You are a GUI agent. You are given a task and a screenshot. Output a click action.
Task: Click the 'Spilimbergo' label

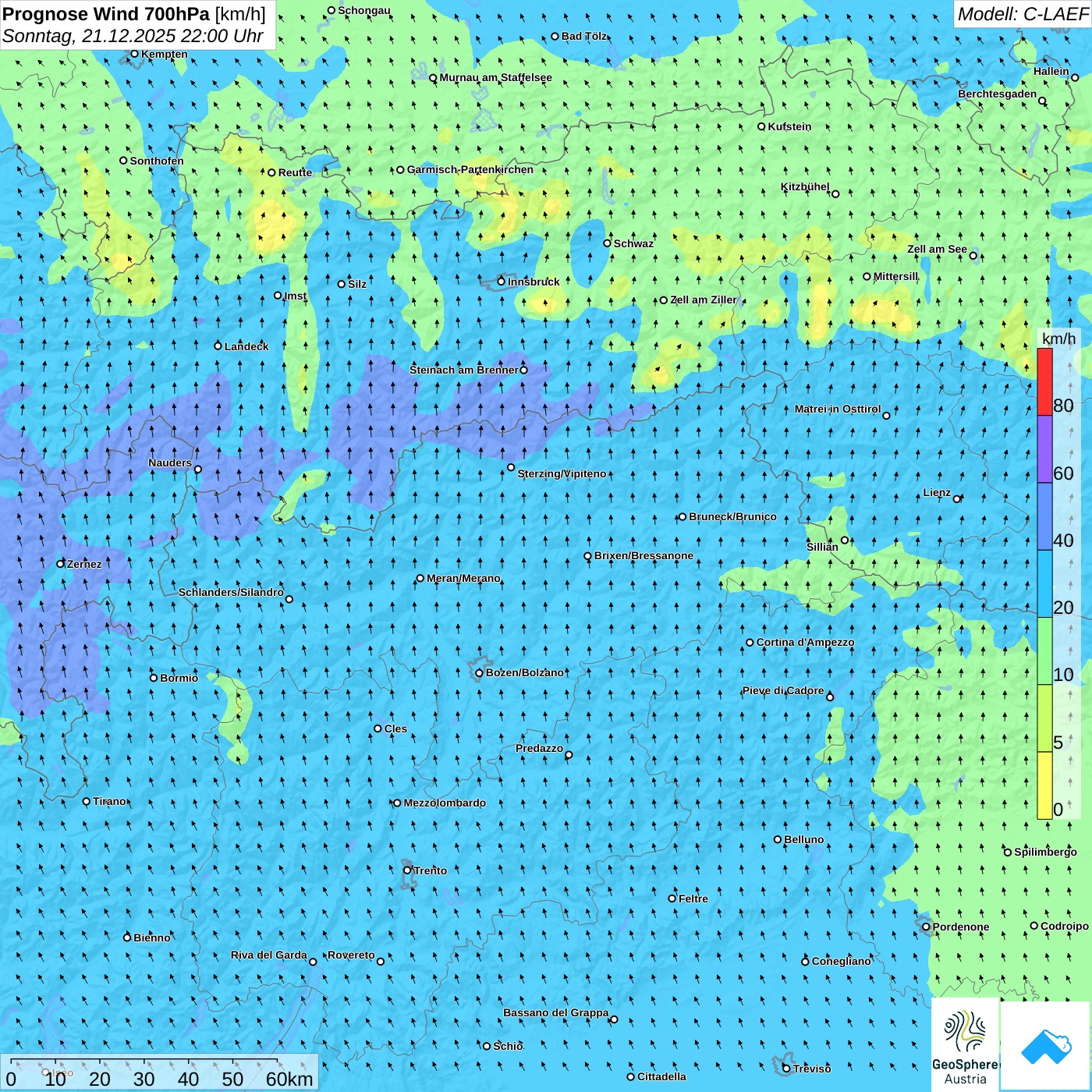[x=1045, y=852]
